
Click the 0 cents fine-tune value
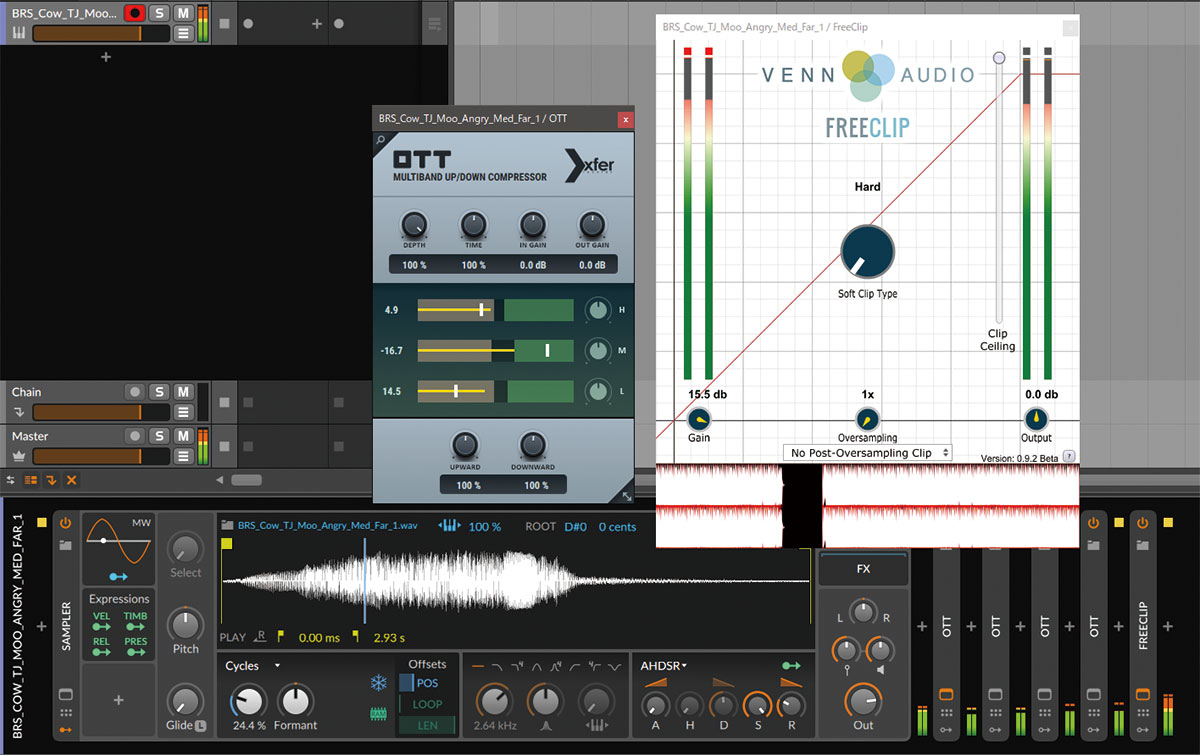617,526
